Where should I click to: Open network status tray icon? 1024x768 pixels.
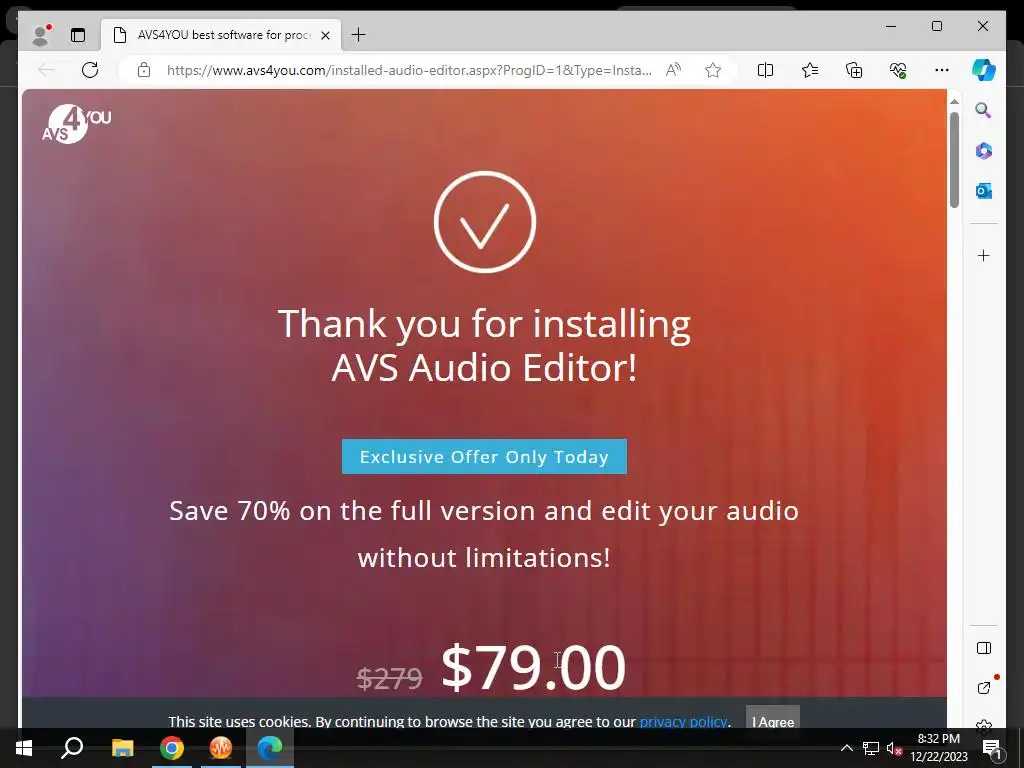[x=871, y=748]
